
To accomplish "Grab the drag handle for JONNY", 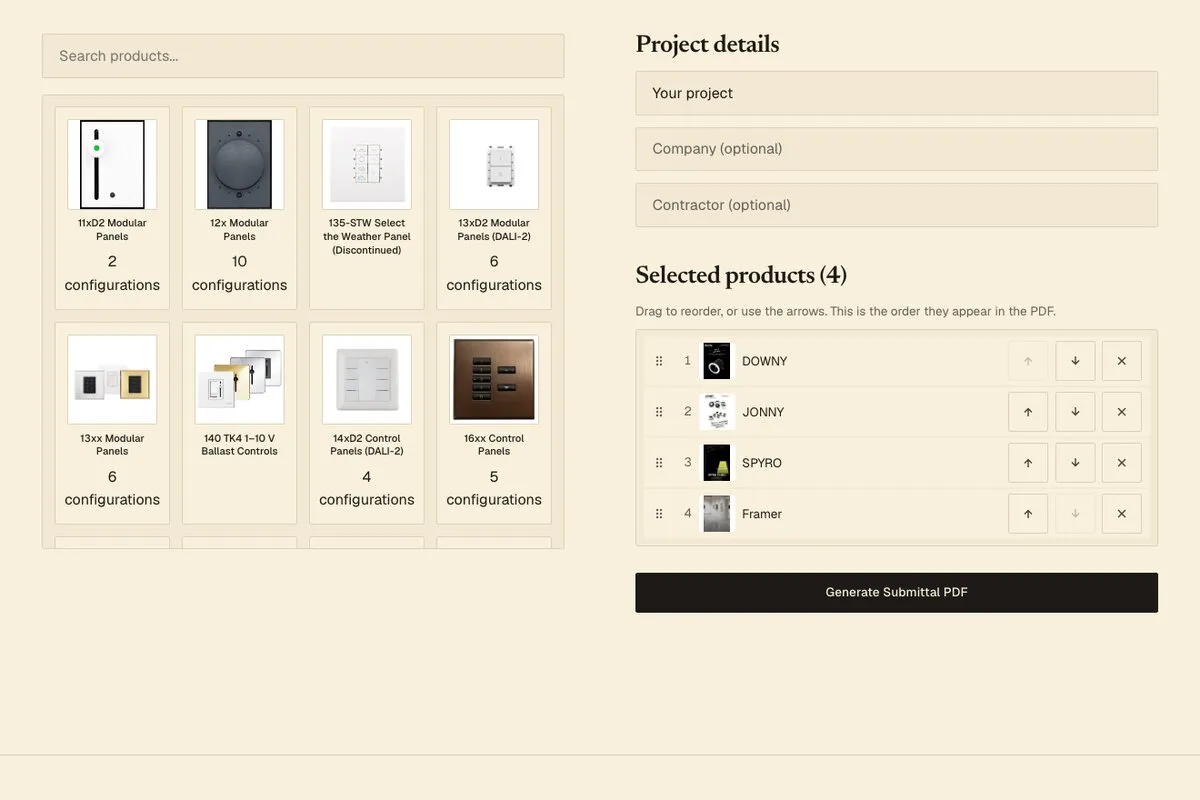I will (x=659, y=412).
